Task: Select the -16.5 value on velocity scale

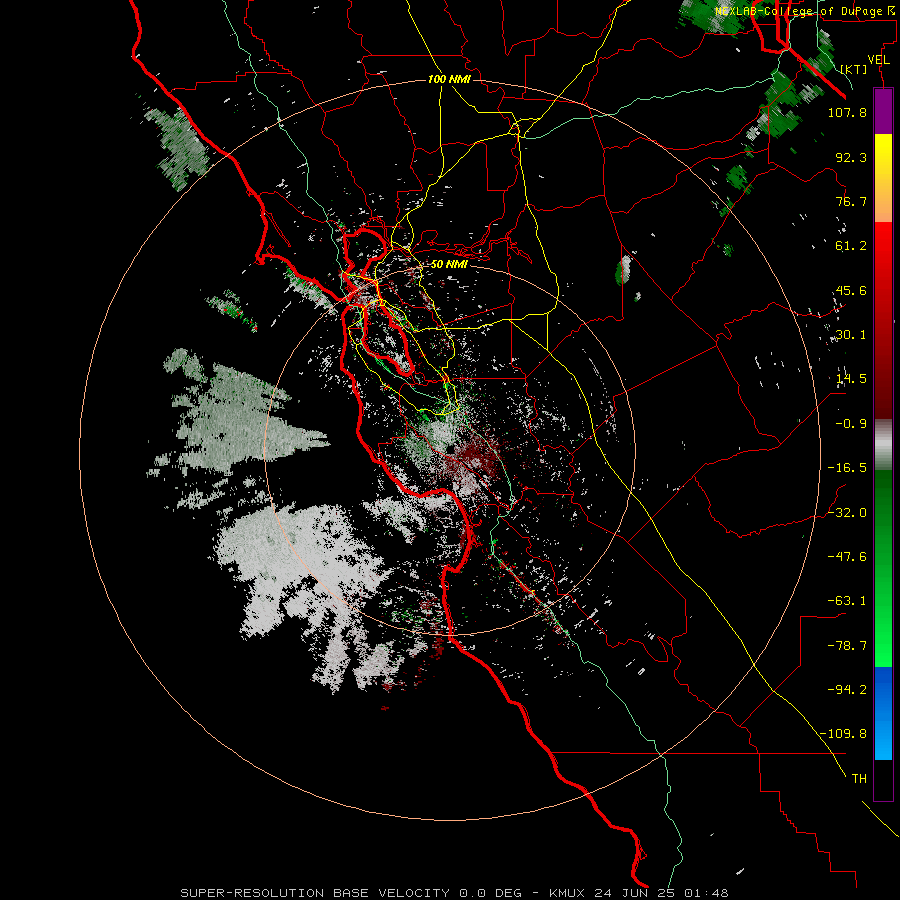Action: [847, 468]
